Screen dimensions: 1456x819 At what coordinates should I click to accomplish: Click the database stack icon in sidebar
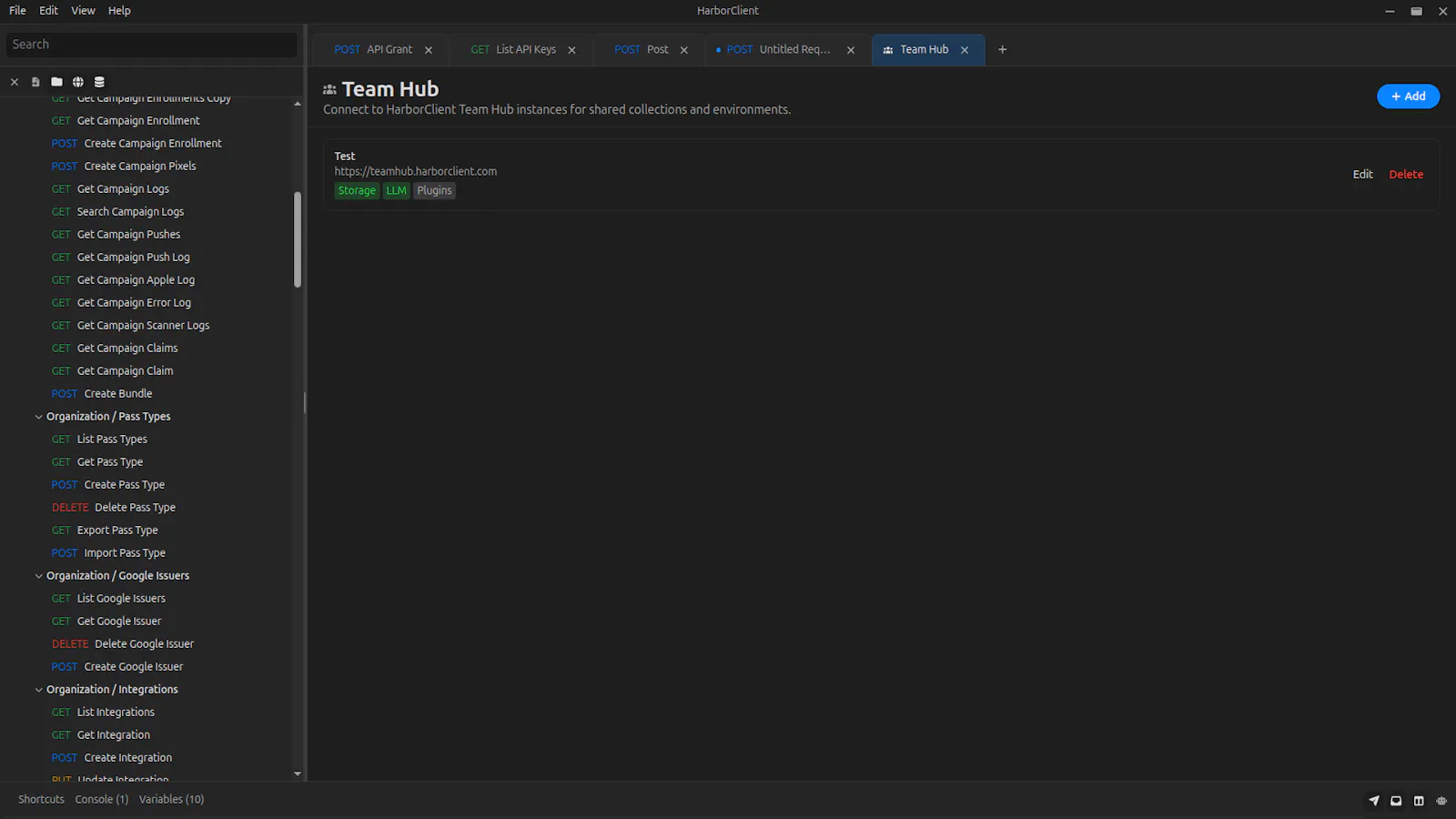click(x=99, y=82)
